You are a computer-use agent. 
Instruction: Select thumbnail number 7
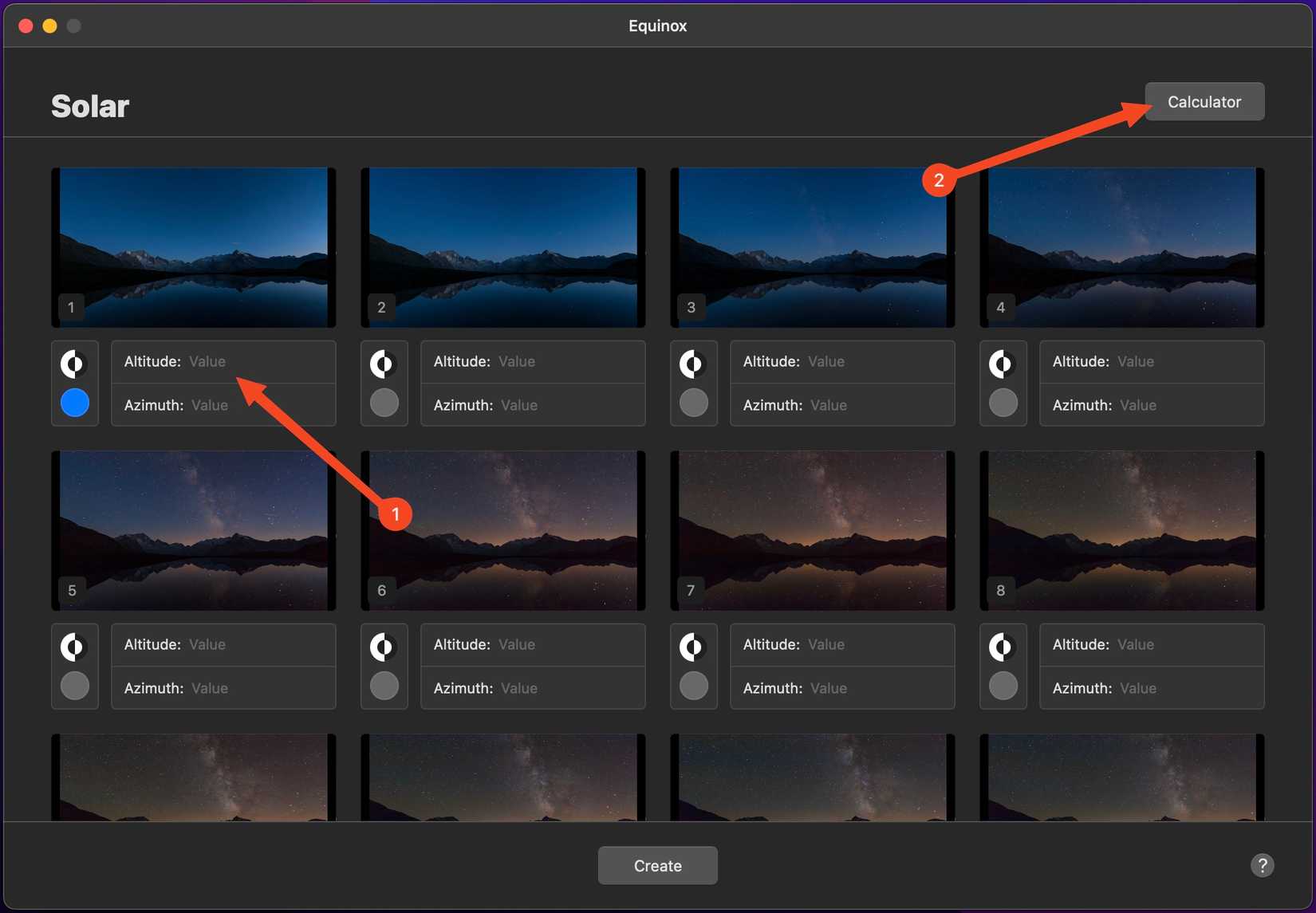coord(813,530)
